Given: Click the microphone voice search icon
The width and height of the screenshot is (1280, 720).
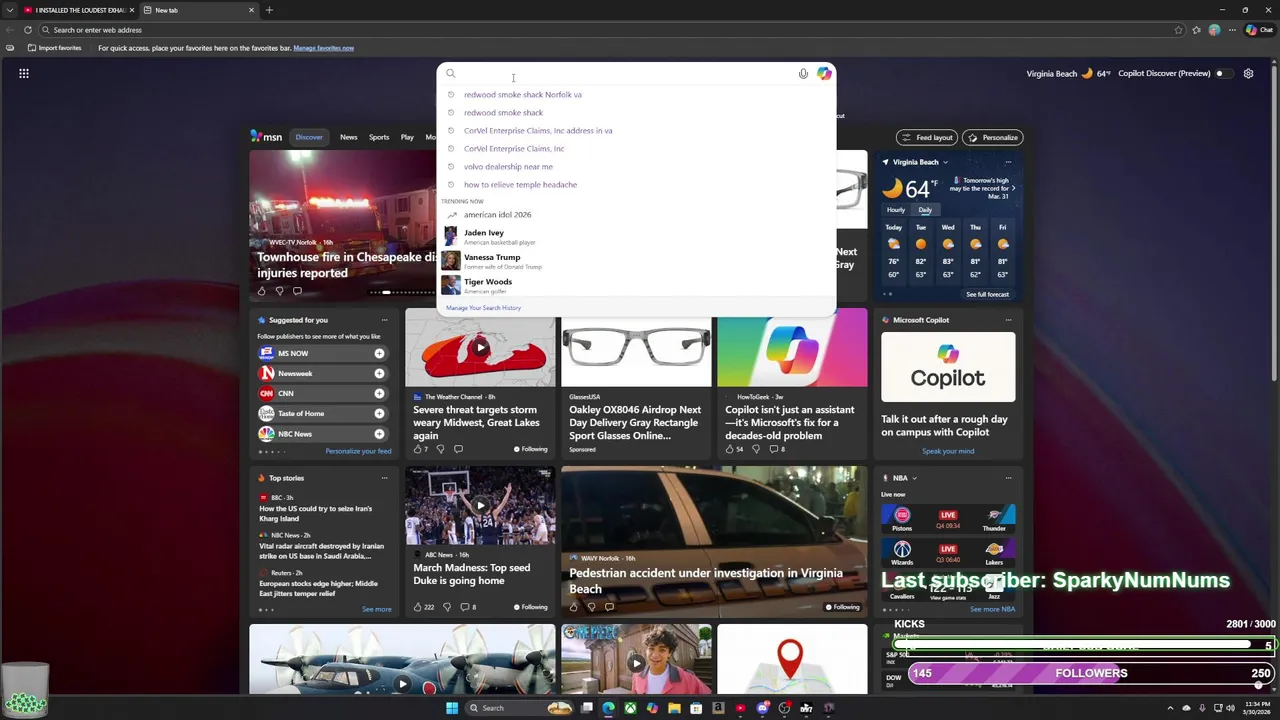Looking at the screenshot, I should point(803,73).
